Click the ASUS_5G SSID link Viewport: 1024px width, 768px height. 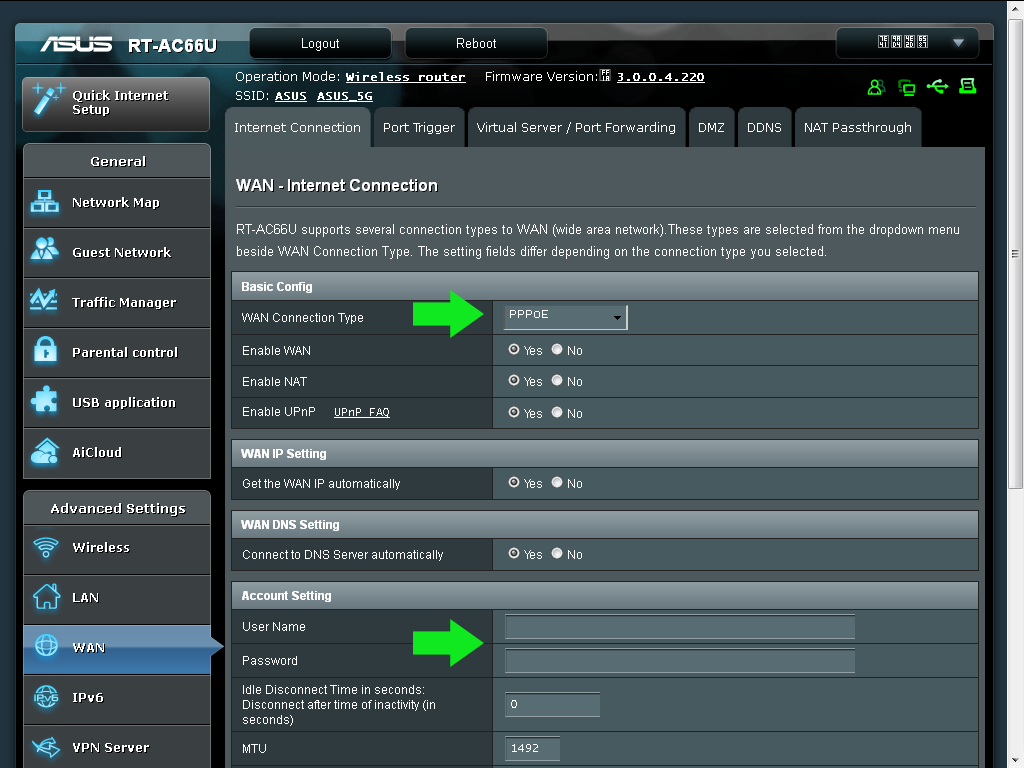345,96
